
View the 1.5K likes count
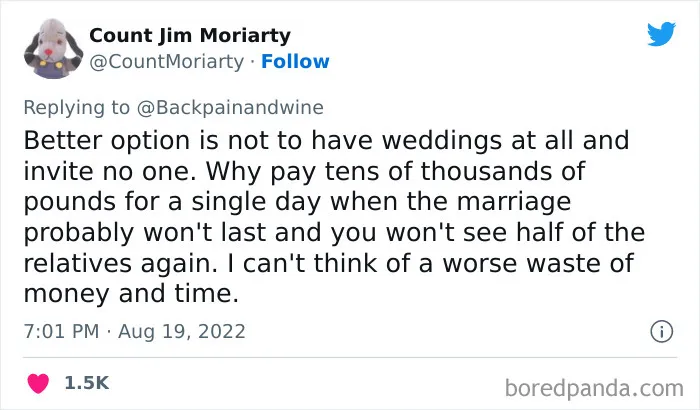(x=87, y=383)
